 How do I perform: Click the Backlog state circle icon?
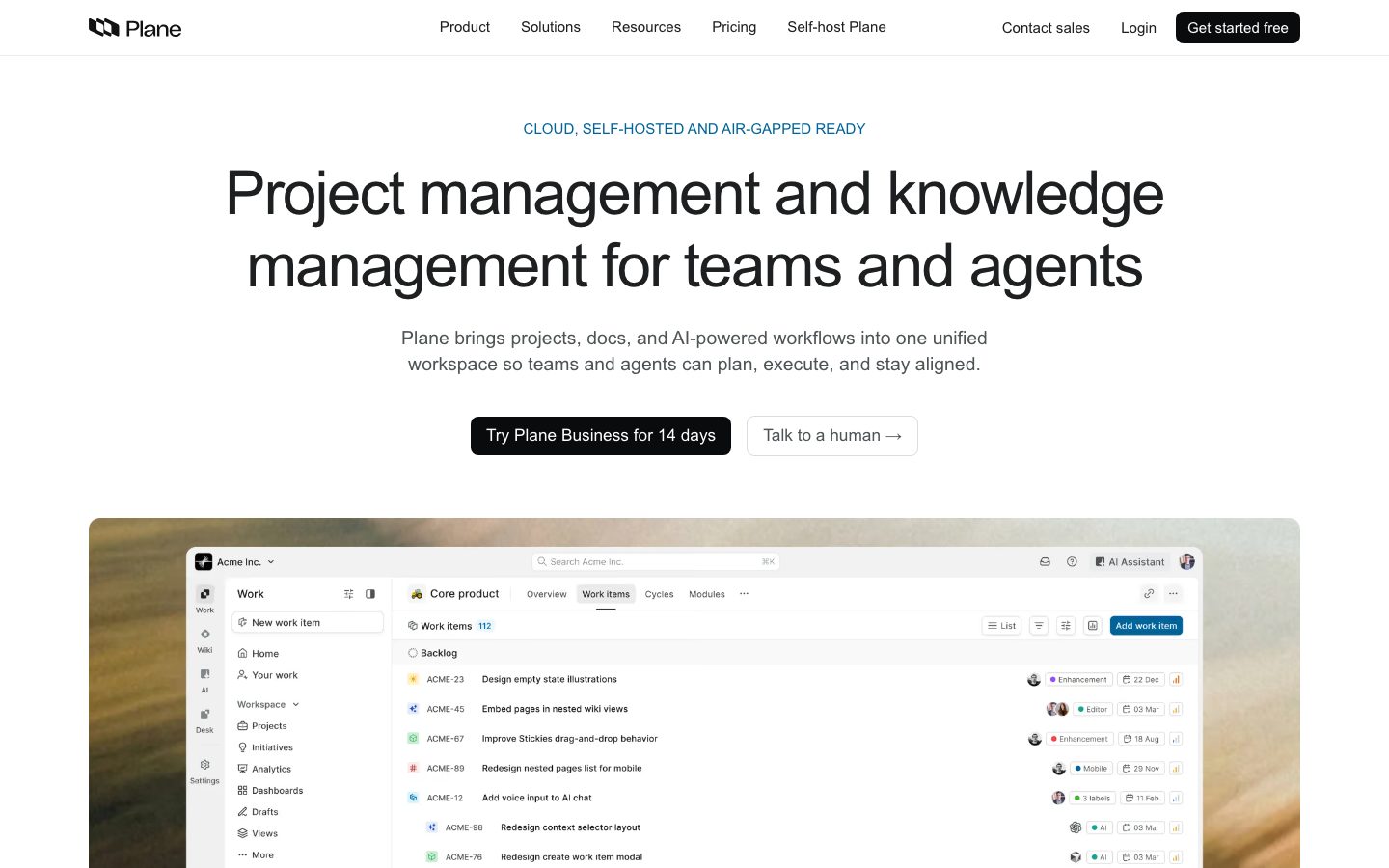click(x=413, y=653)
